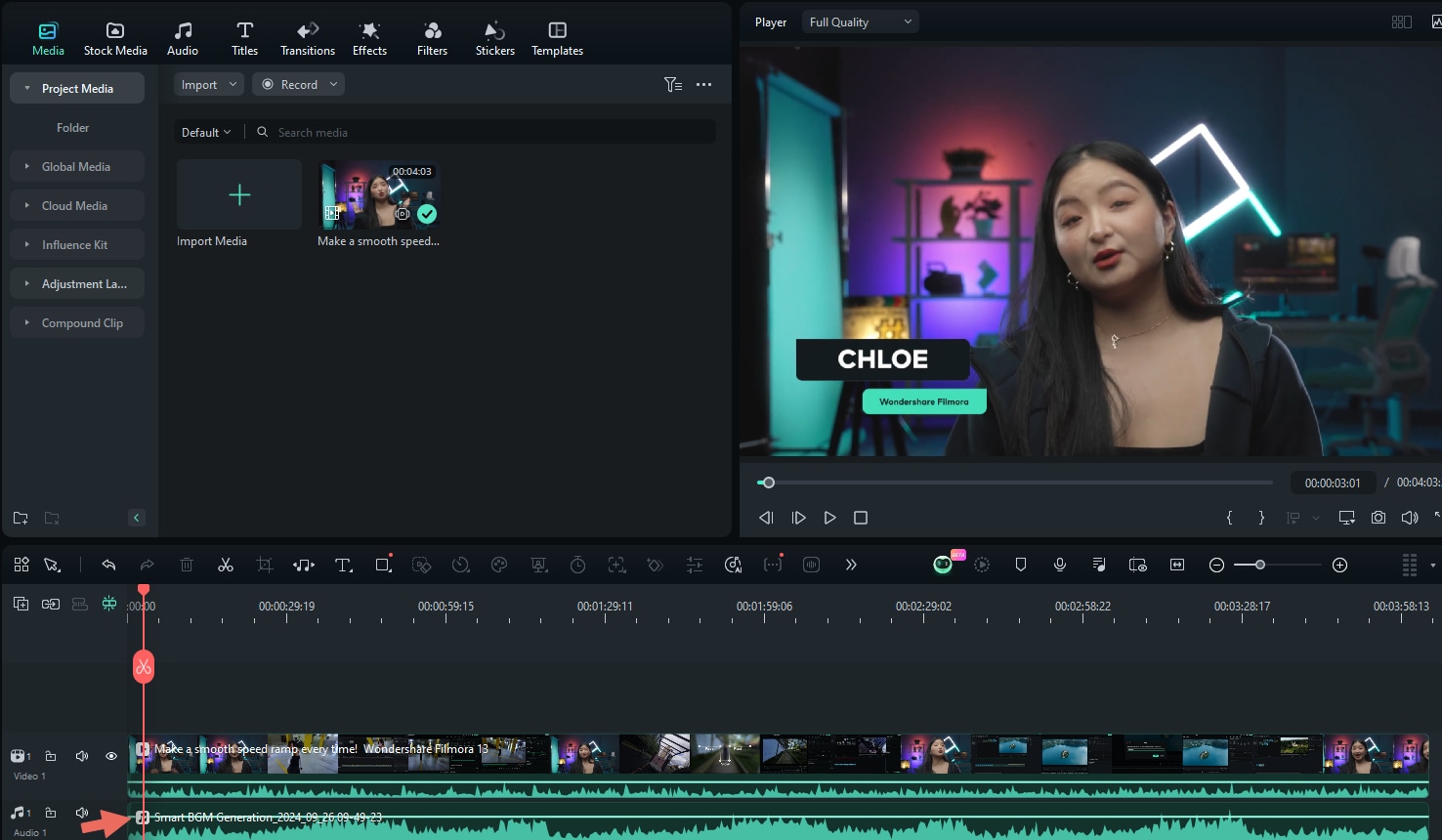The width and height of the screenshot is (1442, 840).
Task: Open the stopwatch duration tool
Action: [577, 565]
